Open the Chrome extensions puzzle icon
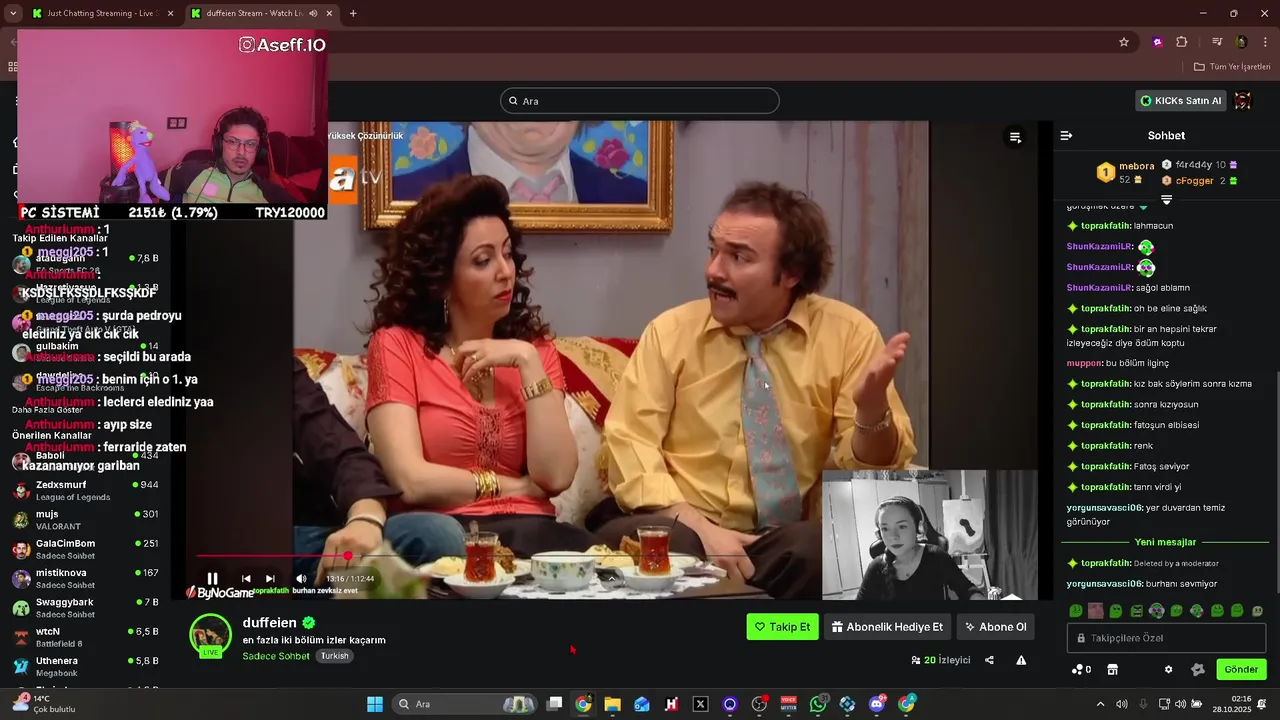 [x=1182, y=42]
